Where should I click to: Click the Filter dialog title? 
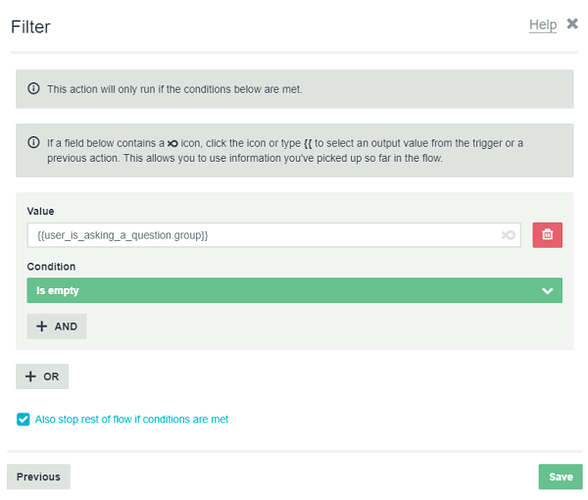tap(30, 27)
